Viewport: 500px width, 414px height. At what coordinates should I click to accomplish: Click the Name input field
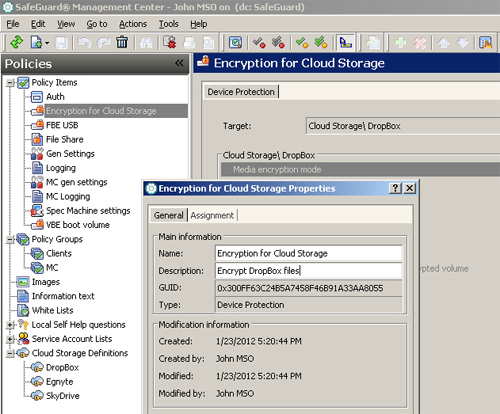[309, 253]
